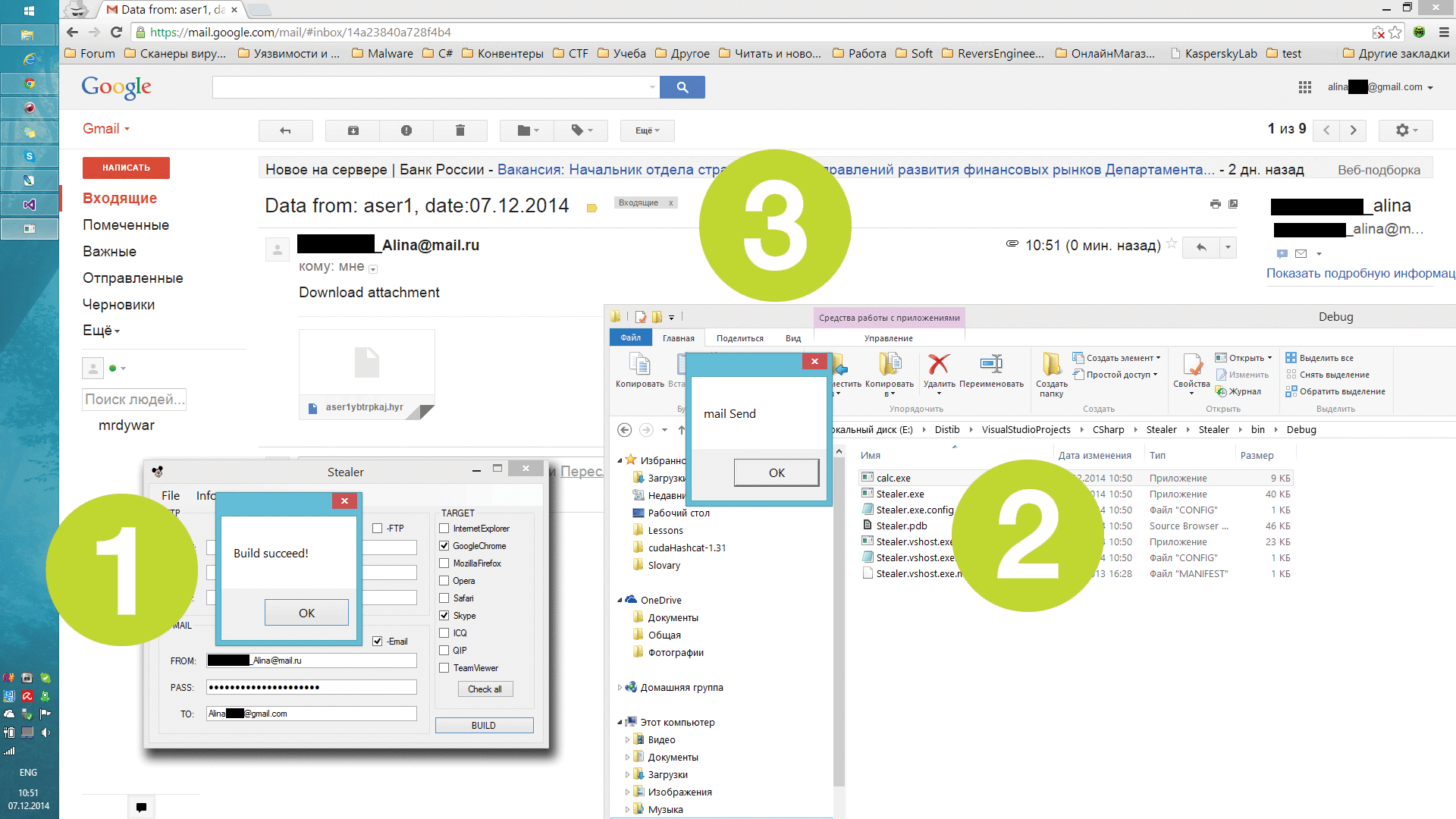Star the message from Alina@mail.ru
This screenshot has width=1456, height=819.
coord(1172,243)
